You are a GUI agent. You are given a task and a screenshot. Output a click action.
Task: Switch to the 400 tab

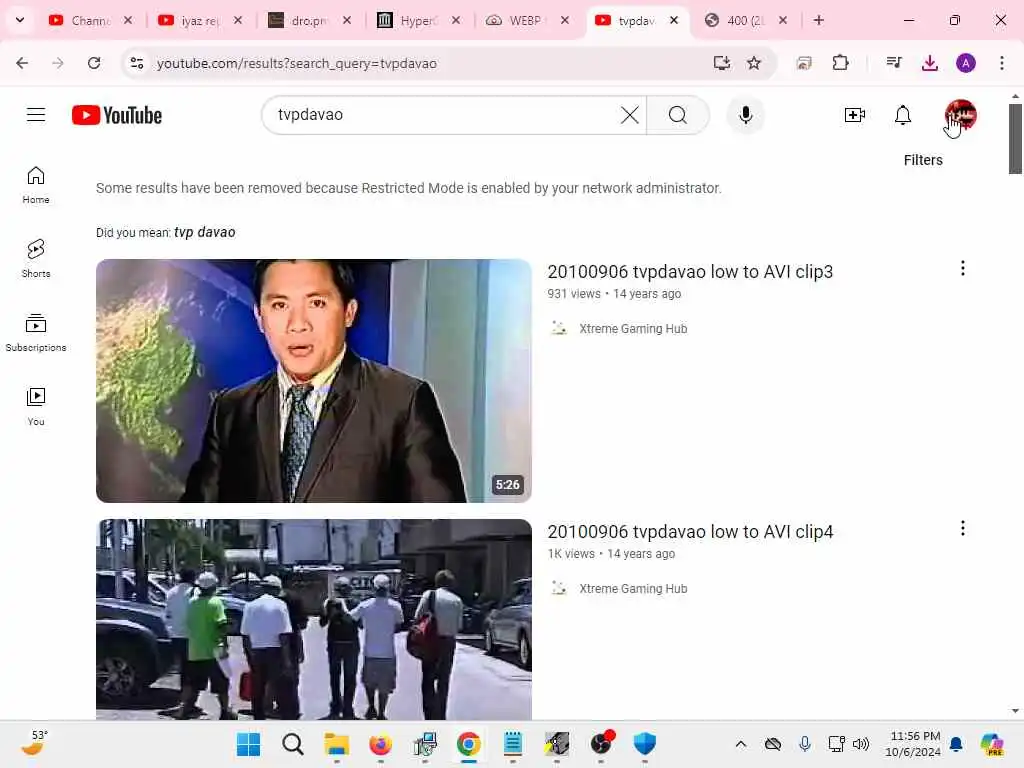[745, 20]
